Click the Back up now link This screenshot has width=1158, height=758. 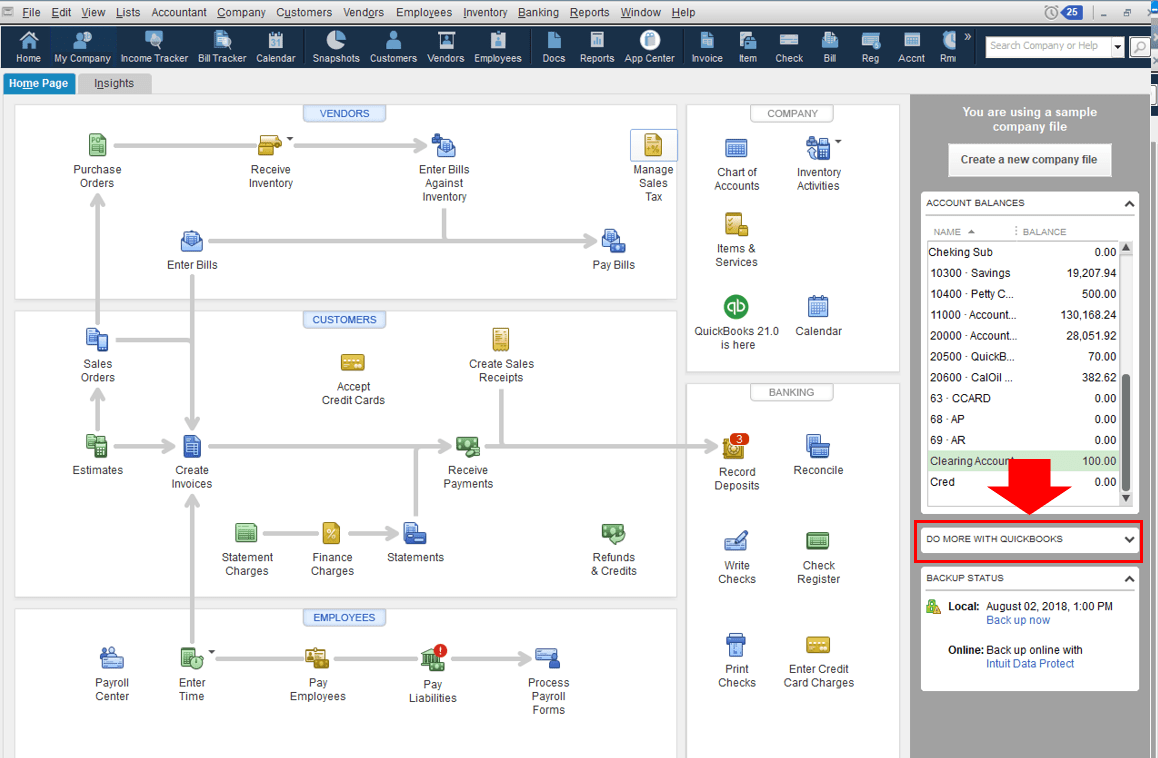point(1018,621)
